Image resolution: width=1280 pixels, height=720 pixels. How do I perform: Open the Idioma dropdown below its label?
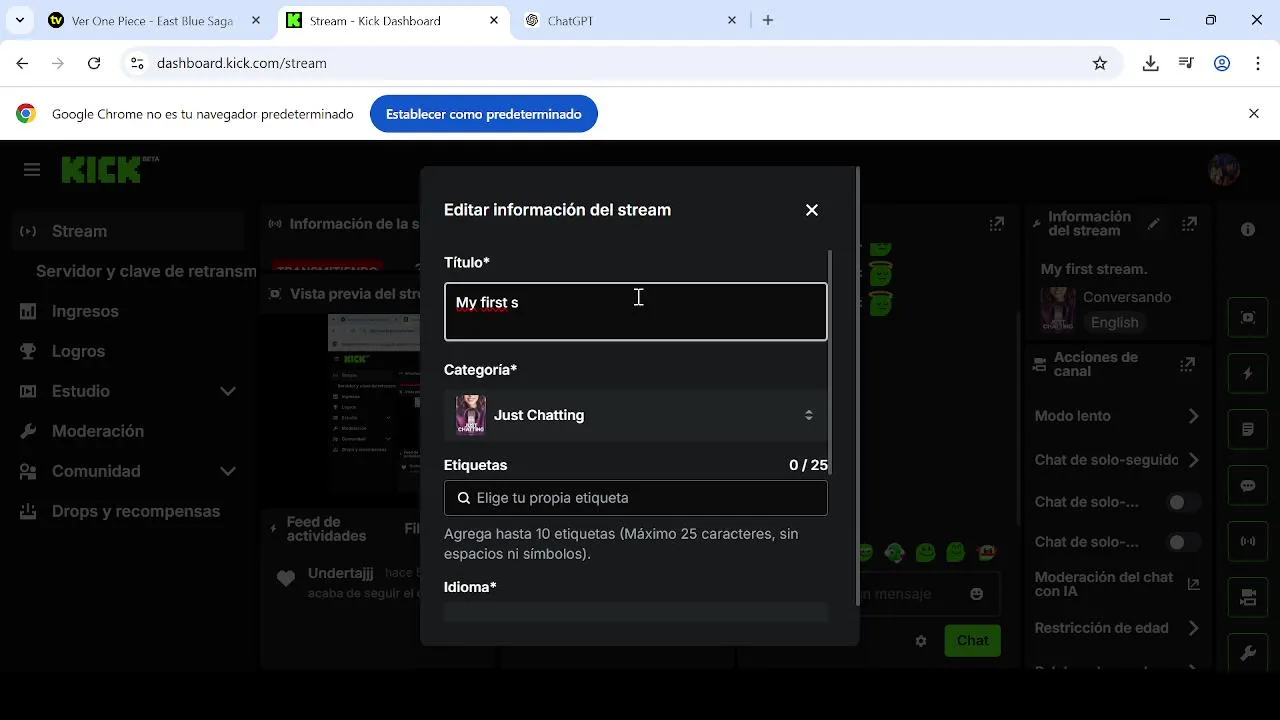636,612
